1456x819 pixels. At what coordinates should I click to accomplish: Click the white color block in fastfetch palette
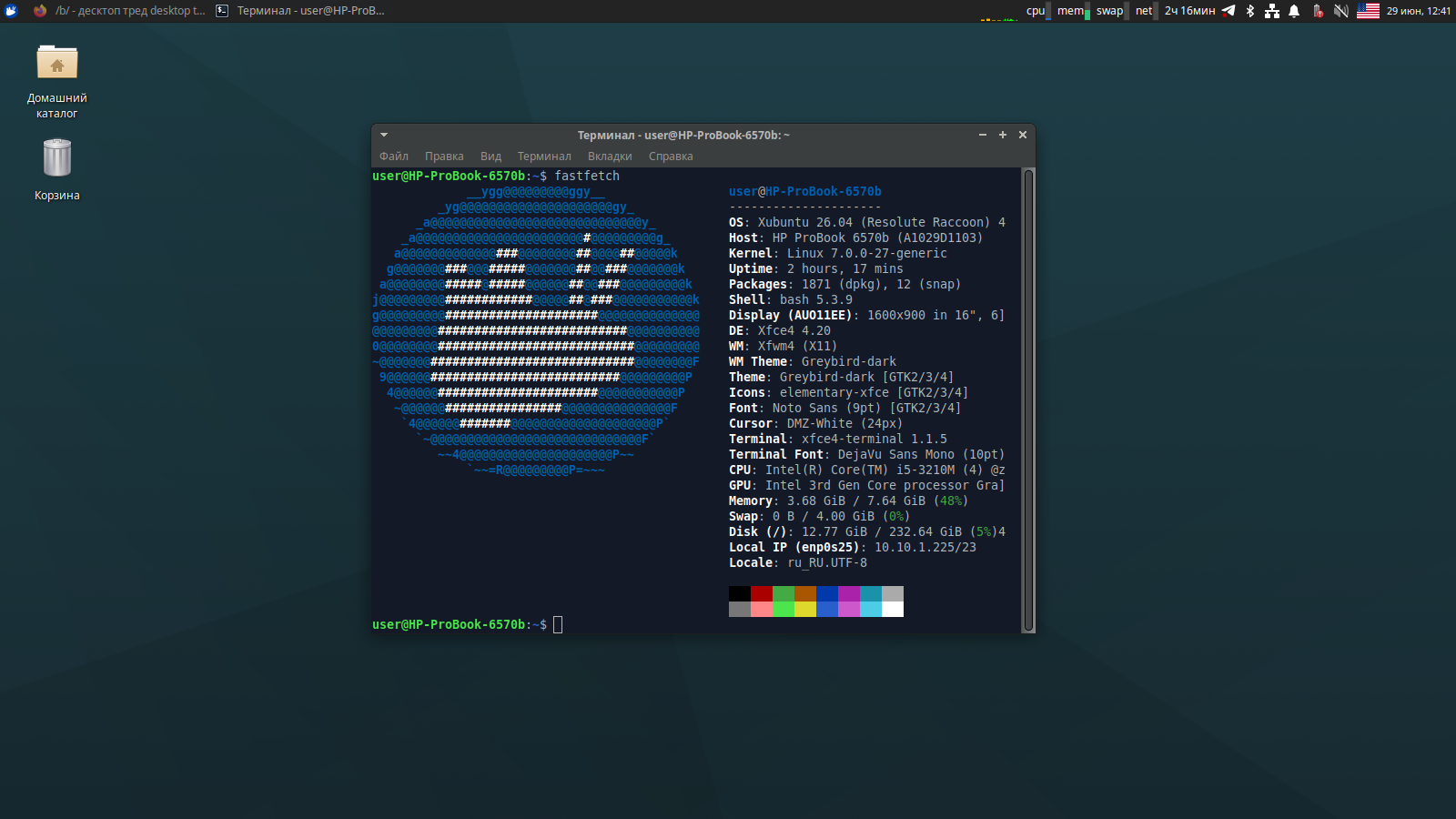pos(893,610)
